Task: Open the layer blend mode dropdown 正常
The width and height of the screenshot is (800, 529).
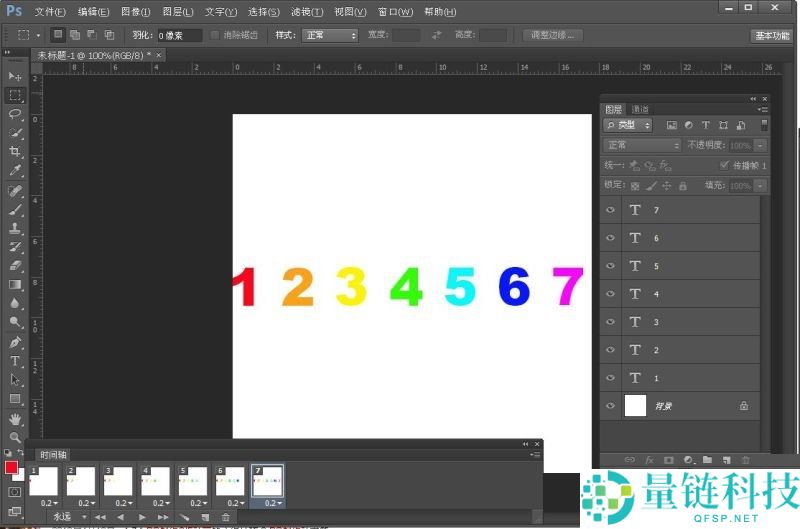Action: (x=642, y=145)
